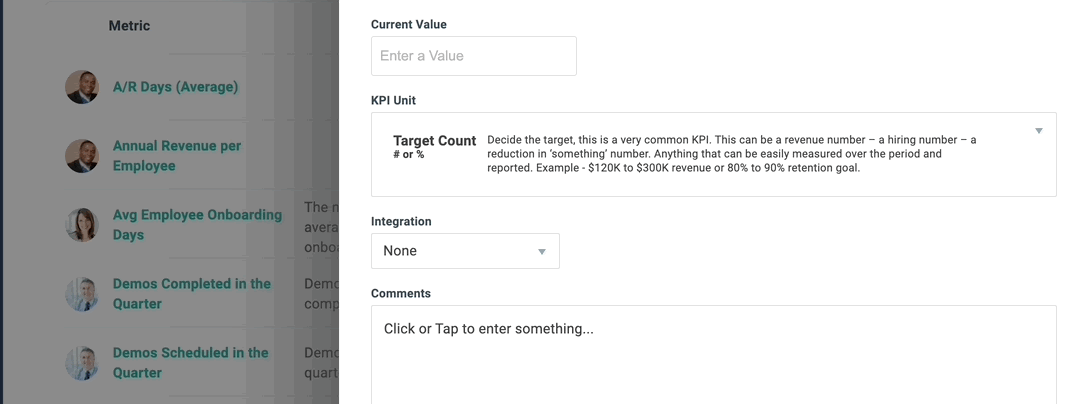This screenshot has height=404, width=1080.
Task: Expand the KPI Unit dropdown arrow
Action: pyautogui.click(x=1039, y=131)
